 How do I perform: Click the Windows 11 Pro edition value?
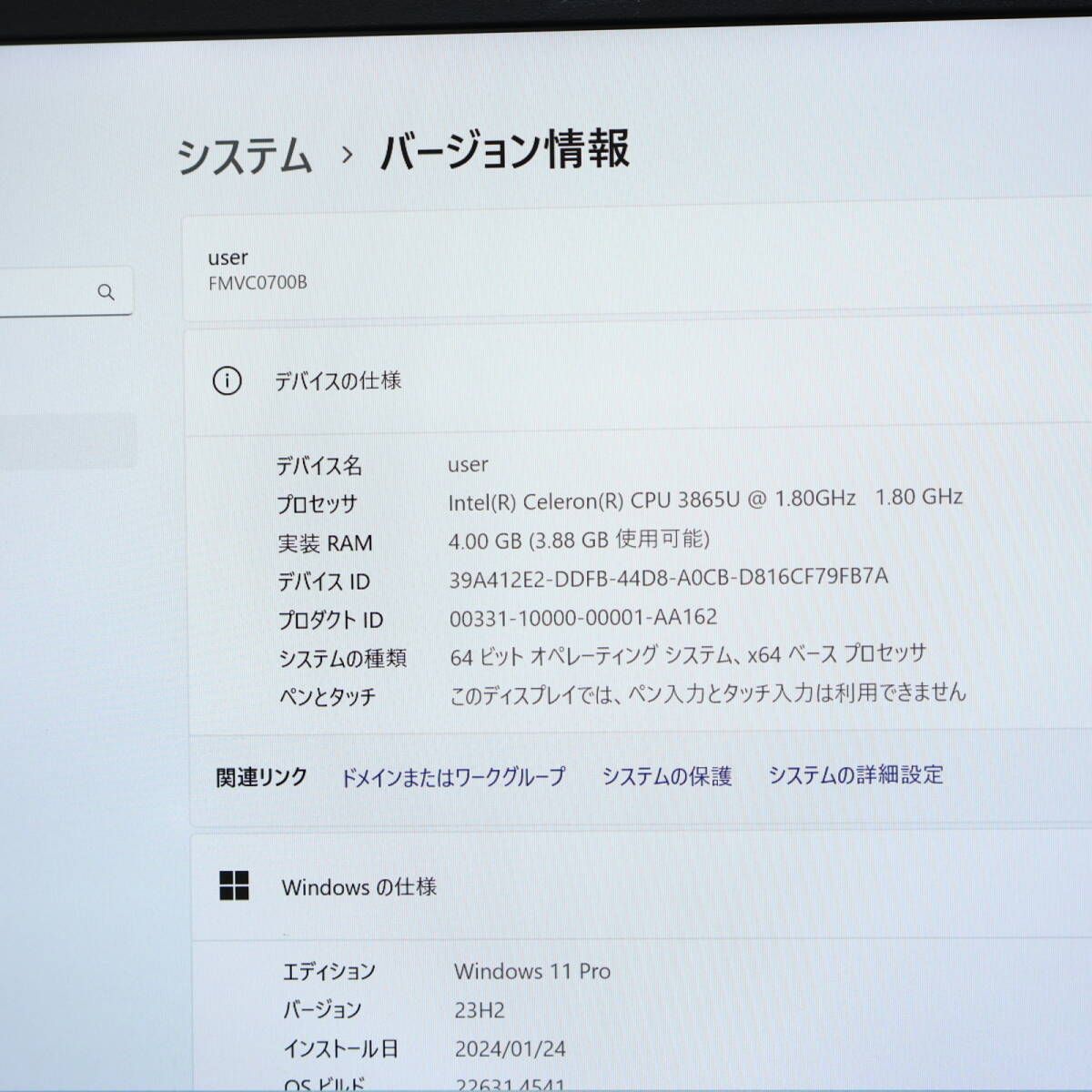tap(532, 972)
